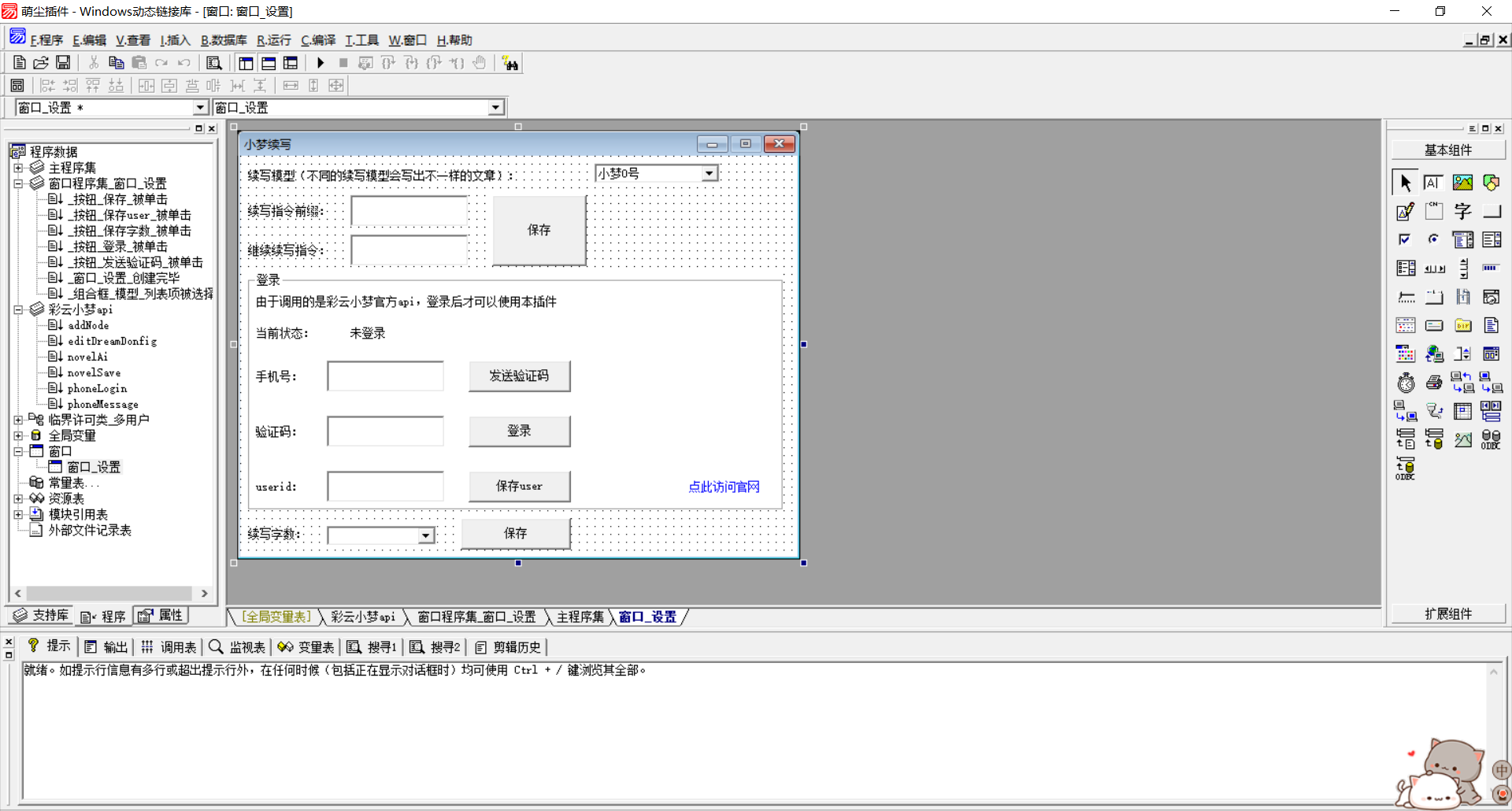Toggle the horizontal split layout view in toolbar
Image resolution: width=1512 pixels, height=811 pixels.
[269, 62]
